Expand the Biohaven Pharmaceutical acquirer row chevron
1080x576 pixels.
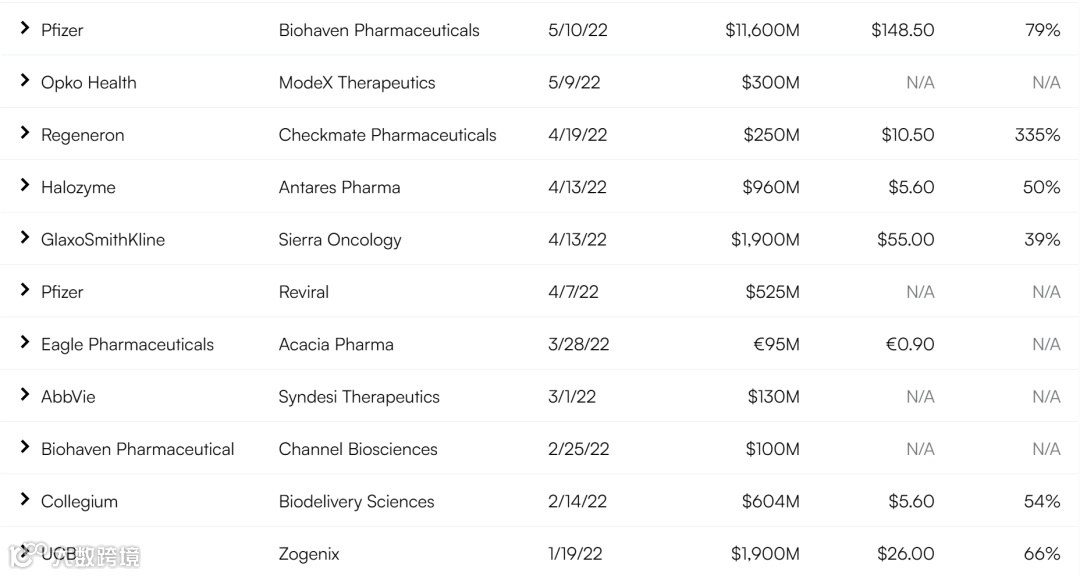click(25, 447)
